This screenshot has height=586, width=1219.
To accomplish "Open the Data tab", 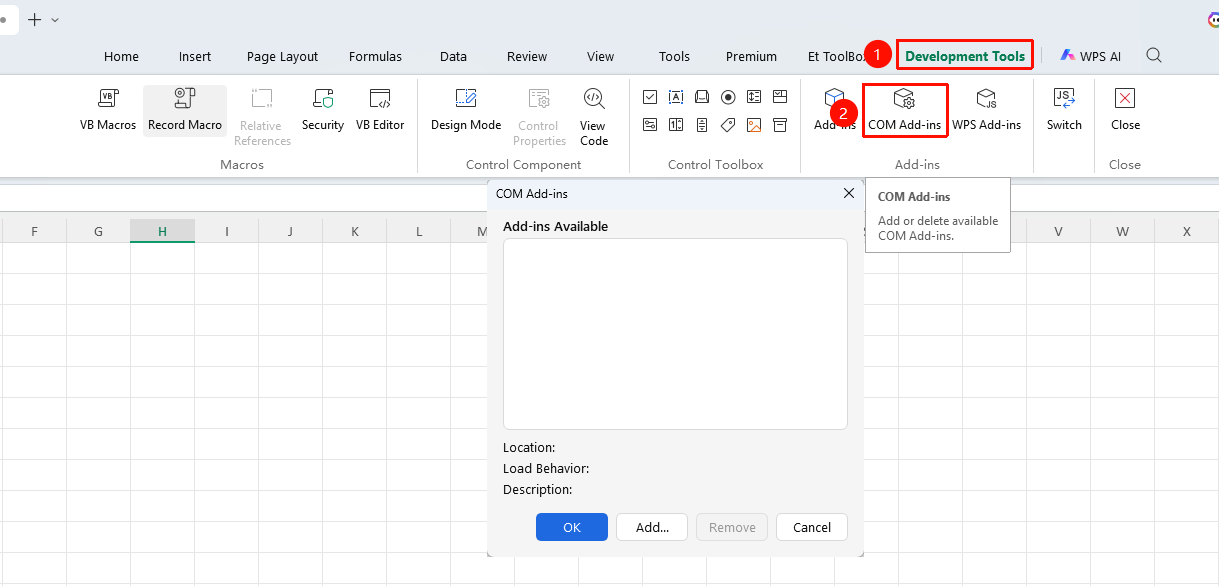I will 453,56.
